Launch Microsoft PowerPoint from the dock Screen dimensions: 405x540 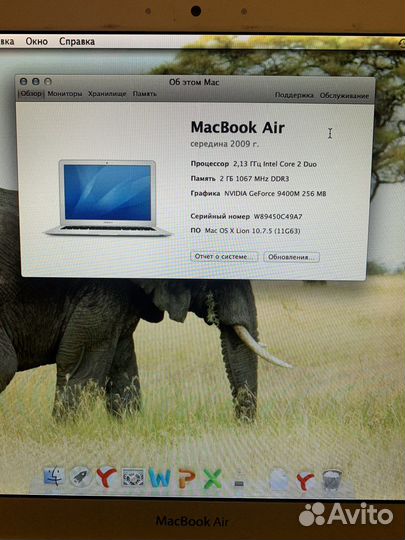point(187,478)
